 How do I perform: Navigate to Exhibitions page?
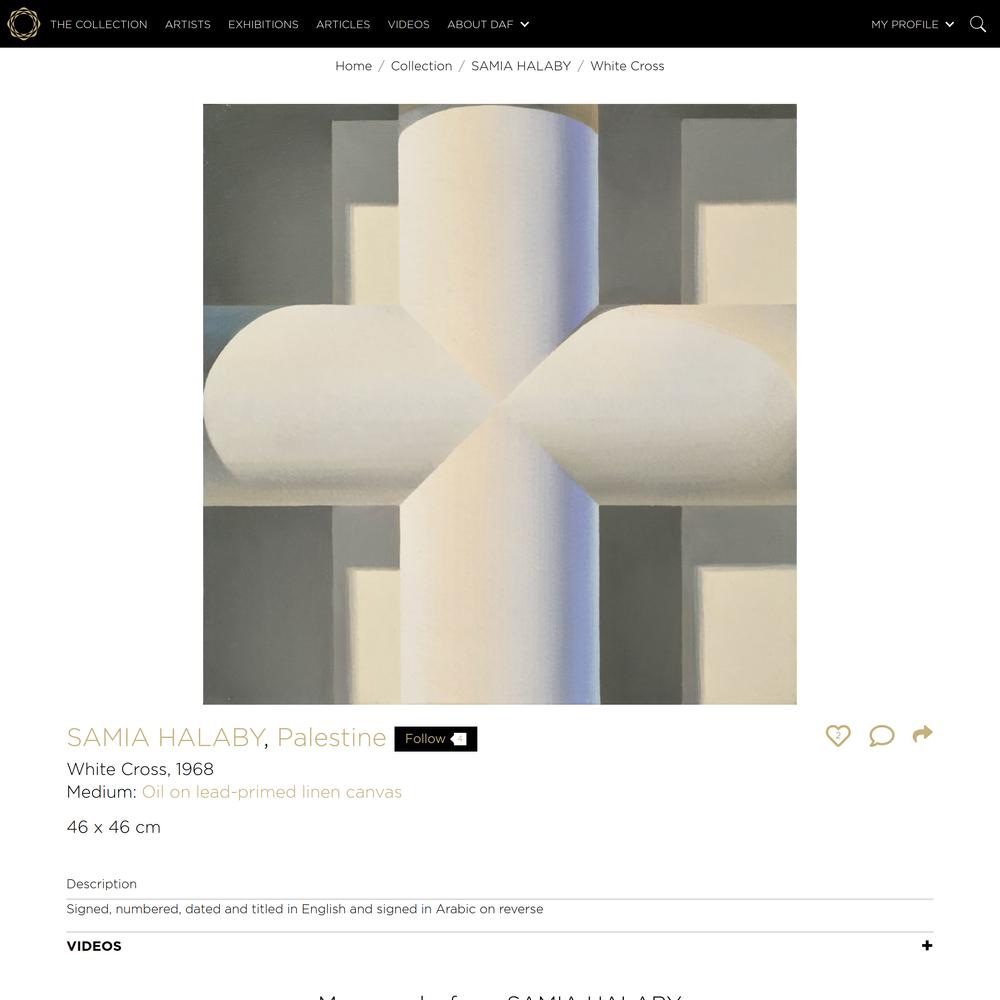click(263, 24)
